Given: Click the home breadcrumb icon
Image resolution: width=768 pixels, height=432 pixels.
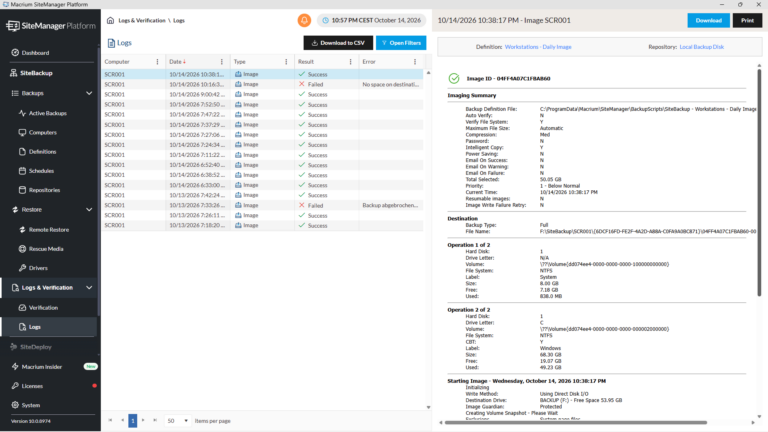Looking at the screenshot, I should point(110,20).
